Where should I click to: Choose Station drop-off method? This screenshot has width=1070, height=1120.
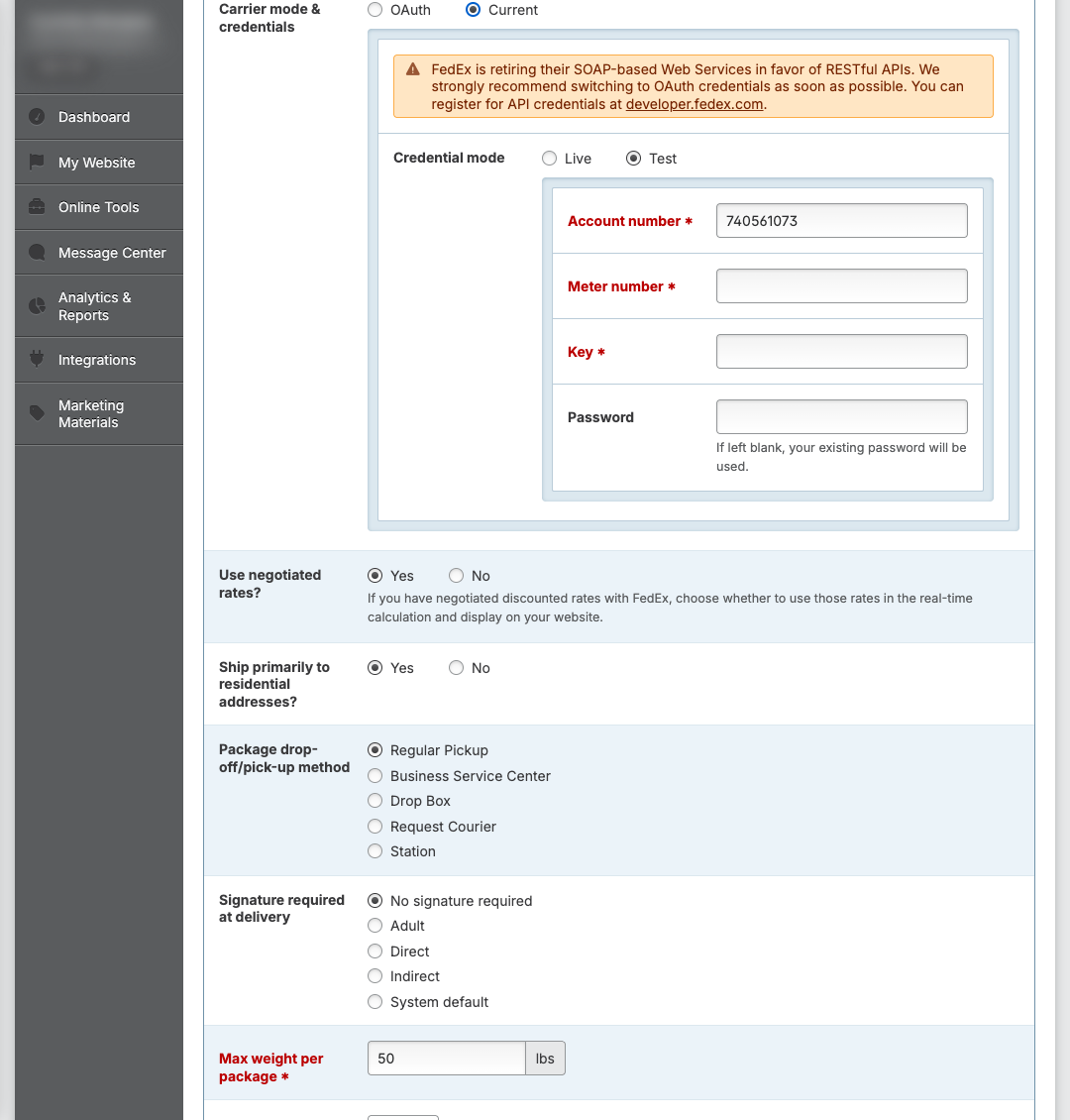pos(374,851)
